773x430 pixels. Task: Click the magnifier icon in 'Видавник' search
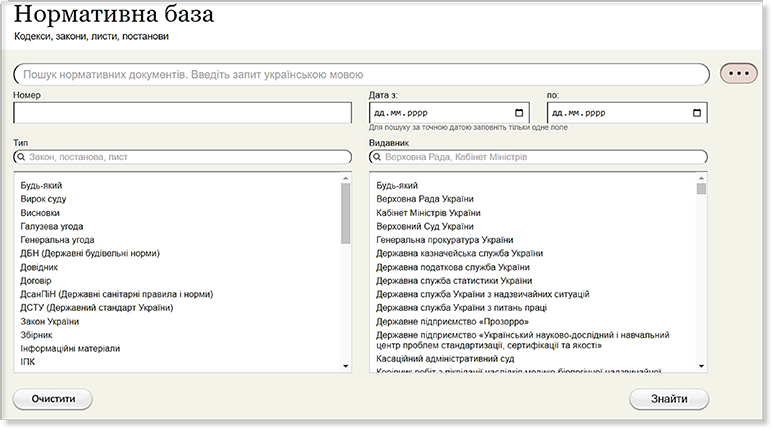tap(378, 157)
